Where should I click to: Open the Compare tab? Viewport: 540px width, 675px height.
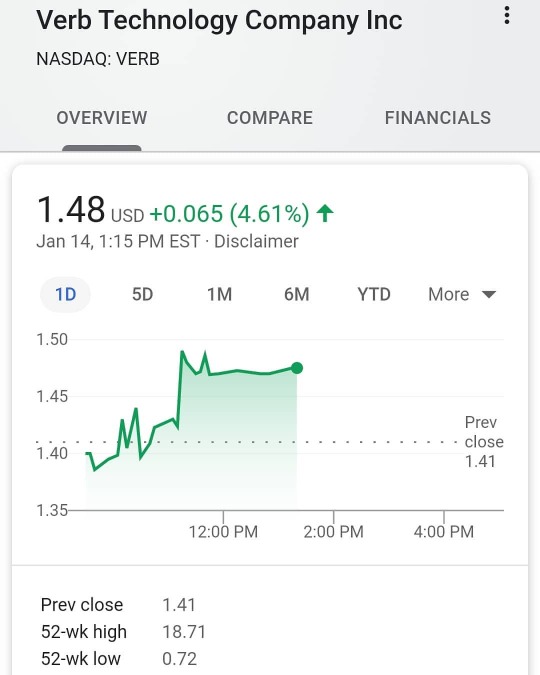(x=270, y=118)
